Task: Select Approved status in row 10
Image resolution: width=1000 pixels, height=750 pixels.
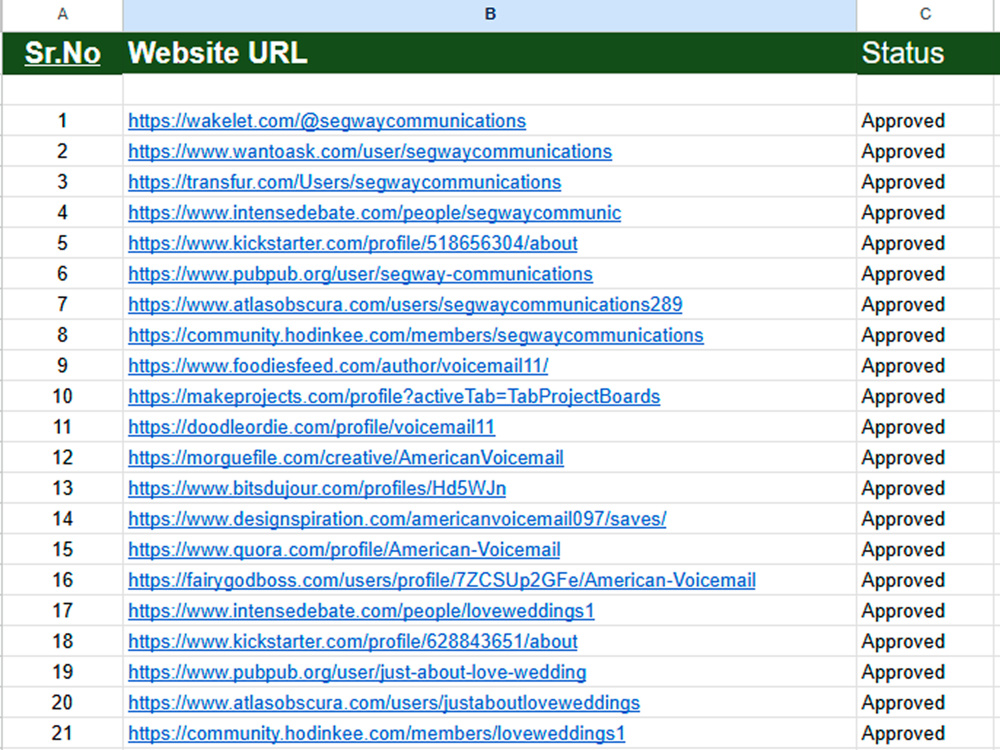Action: (x=903, y=396)
